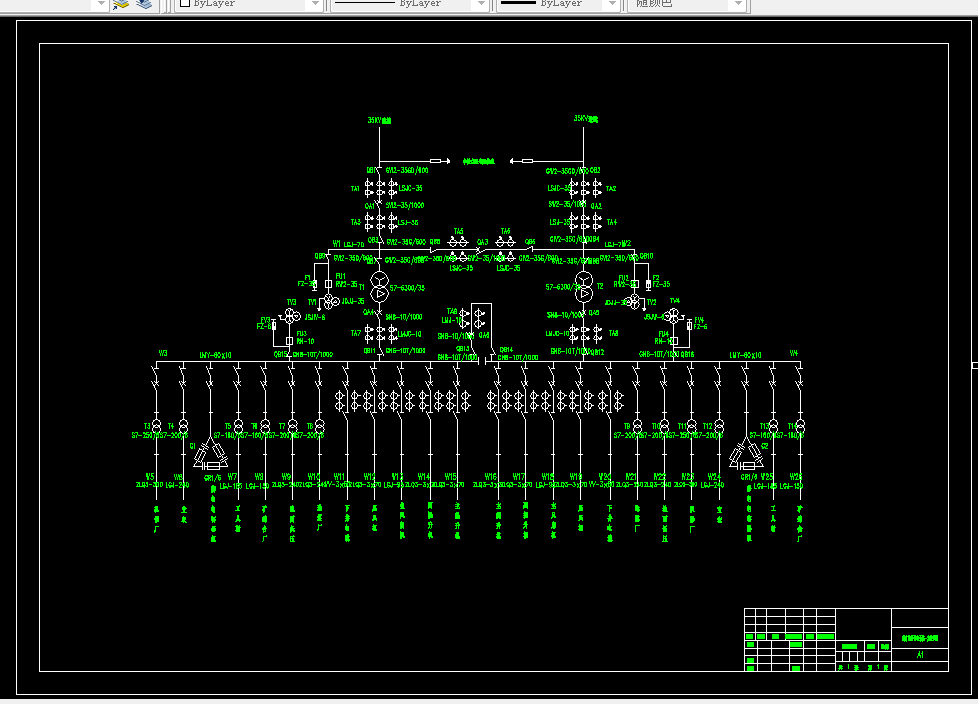
Task: Select the JDJJ-35 label near TV1
Action: (353, 301)
